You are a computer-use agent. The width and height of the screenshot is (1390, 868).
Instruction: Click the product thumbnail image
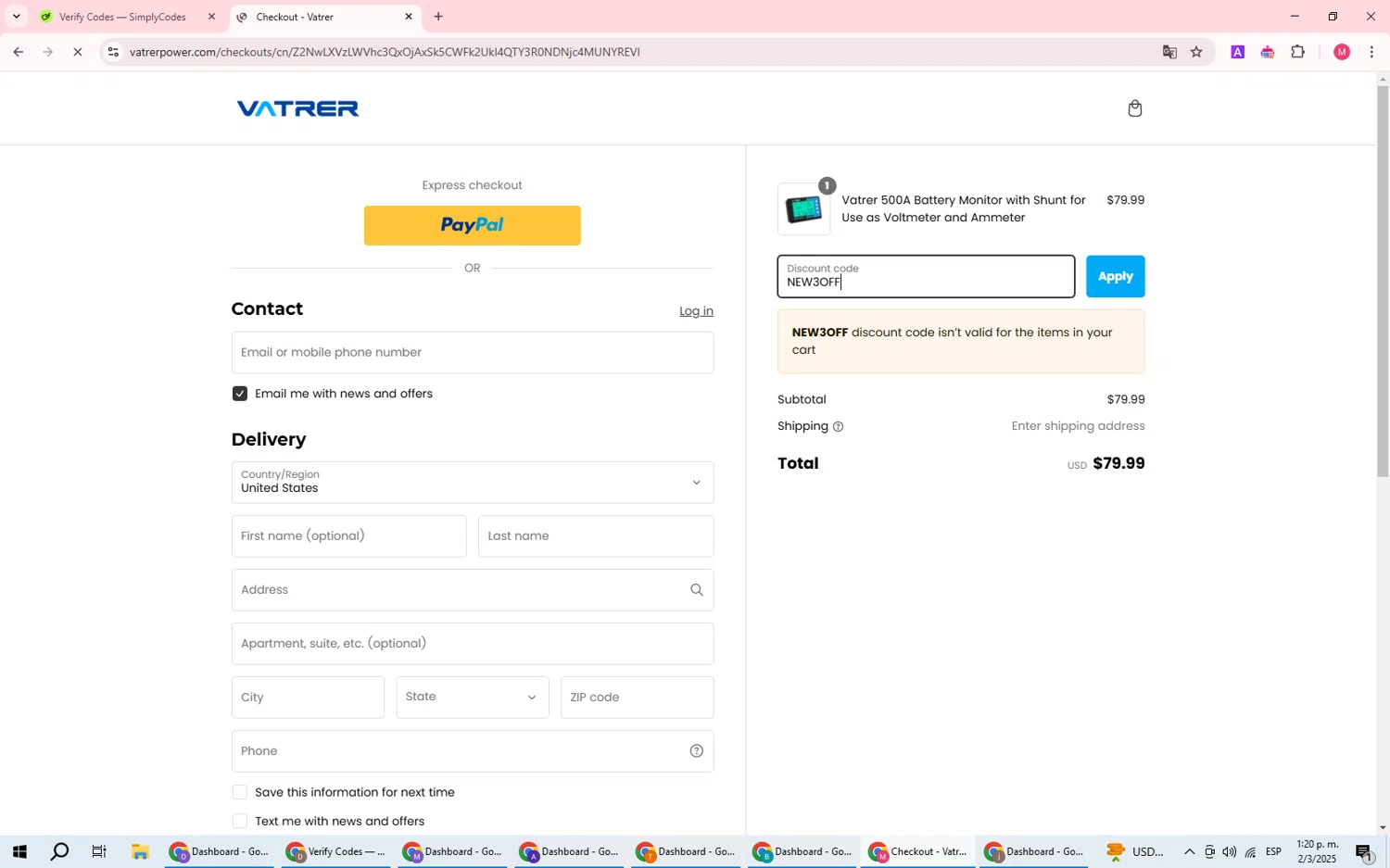(x=803, y=209)
